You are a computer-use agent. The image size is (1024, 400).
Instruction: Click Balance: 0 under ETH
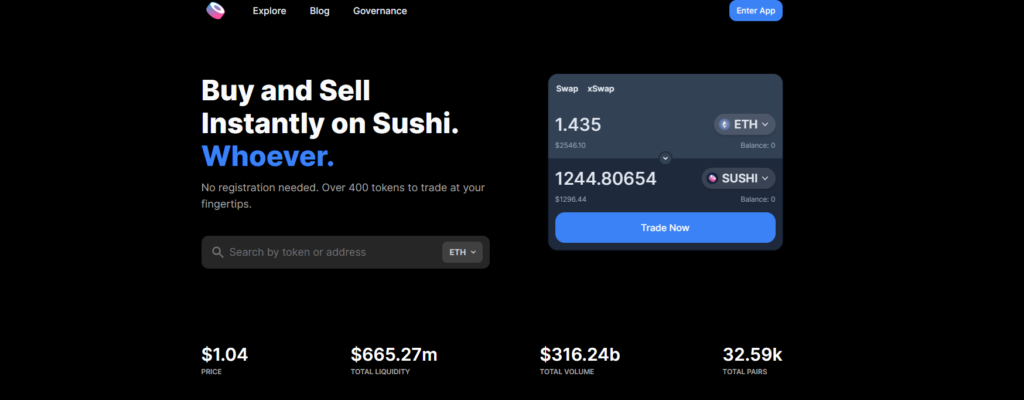pyautogui.click(x=758, y=145)
